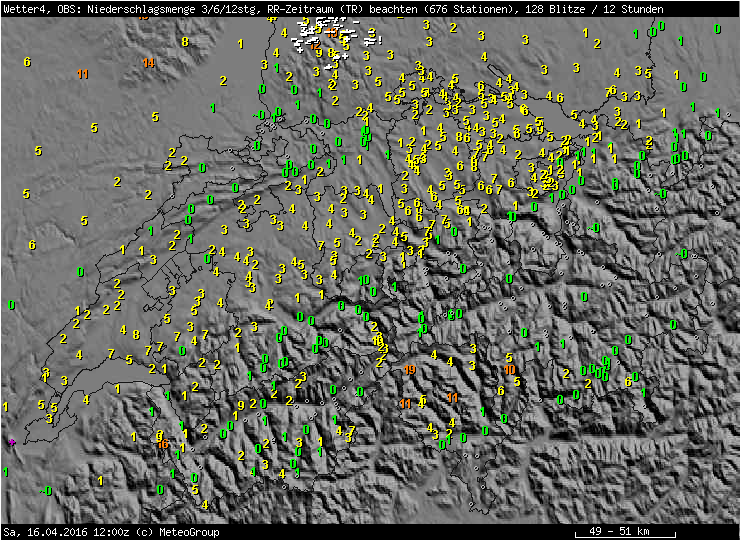Select the orange 16 precipitation value
Image resolution: width=740 pixels, height=540 pixels.
coord(163,444)
